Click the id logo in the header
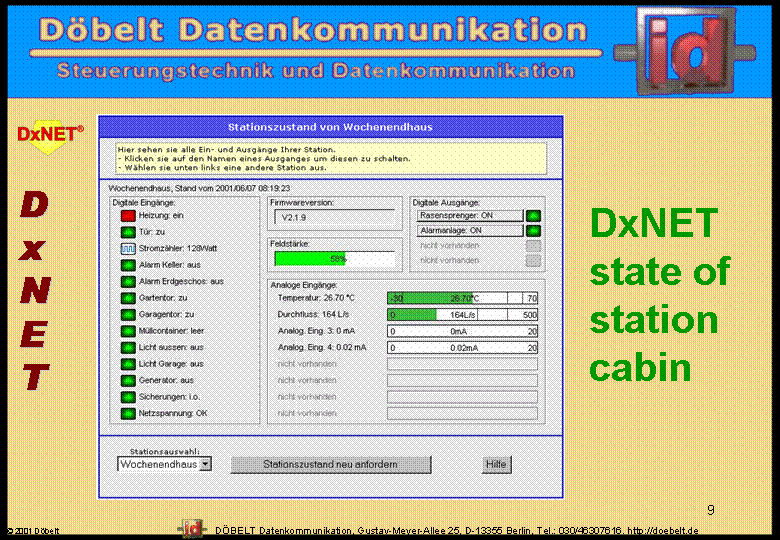The height and width of the screenshot is (540, 780). coord(685,50)
